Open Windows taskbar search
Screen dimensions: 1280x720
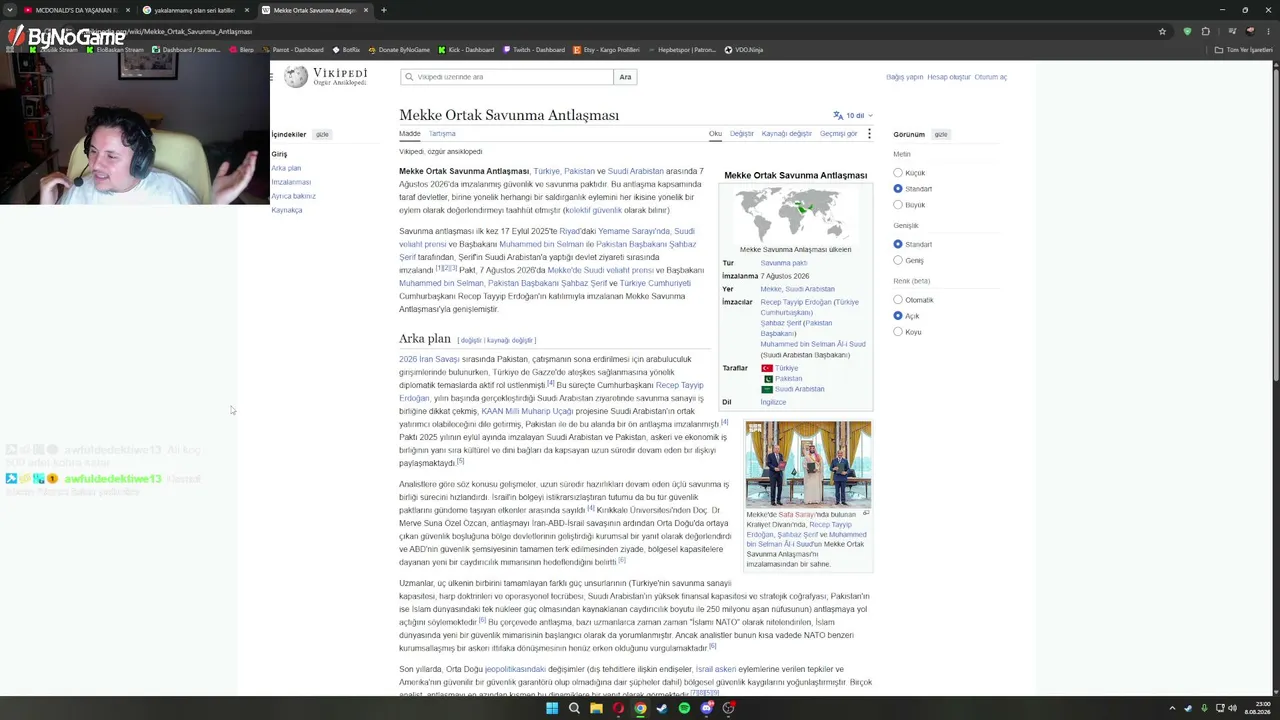click(574, 708)
